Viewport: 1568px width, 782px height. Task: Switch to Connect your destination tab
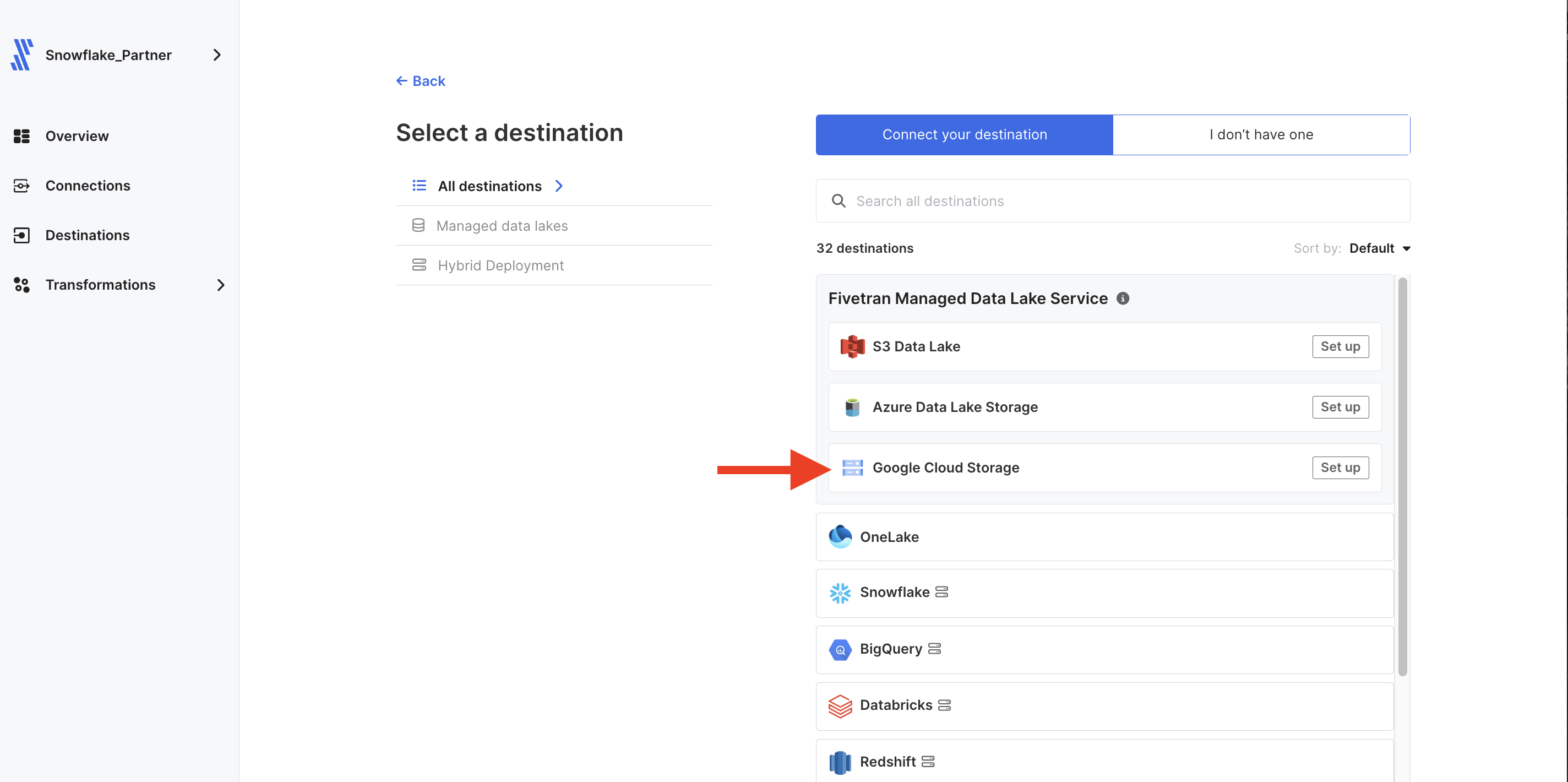[x=964, y=134]
